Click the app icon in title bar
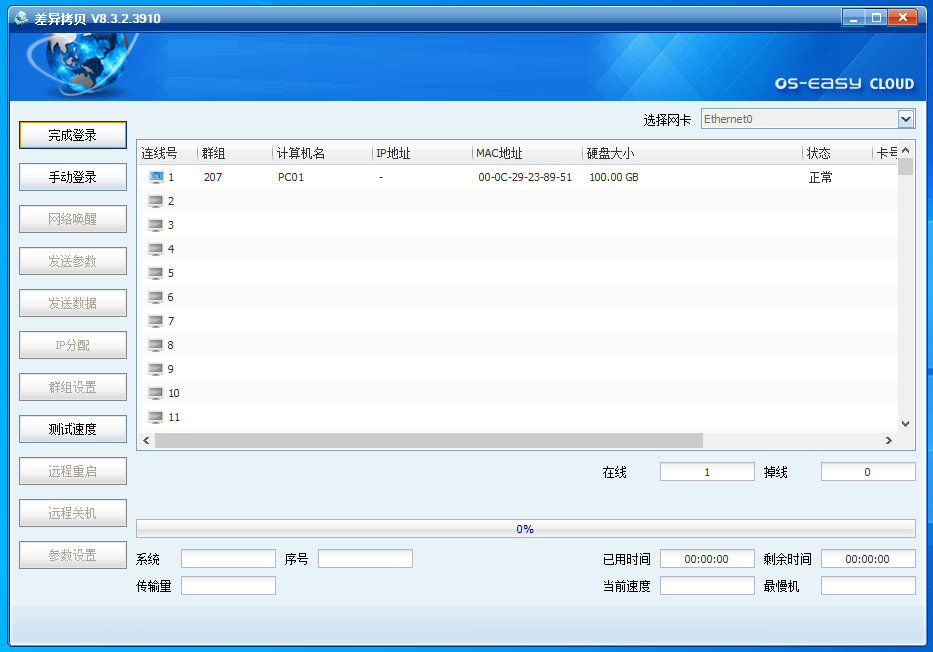This screenshot has width=933, height=652. [20, 18]
